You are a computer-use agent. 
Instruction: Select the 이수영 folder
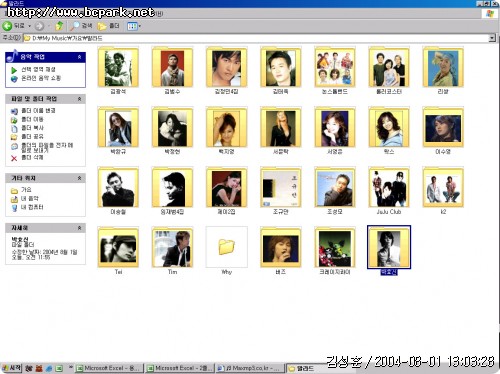pyautogui.click(x=443, y=131)
